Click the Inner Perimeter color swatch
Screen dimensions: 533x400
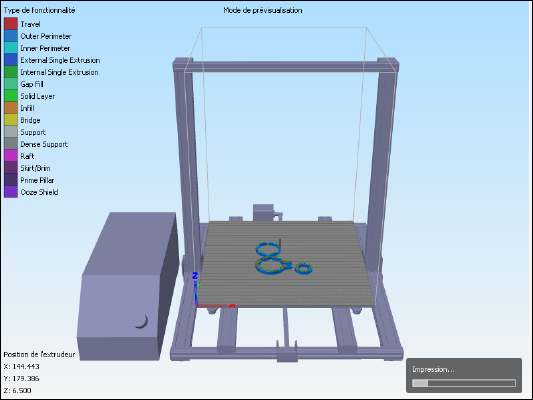click(x=11, y=48)
